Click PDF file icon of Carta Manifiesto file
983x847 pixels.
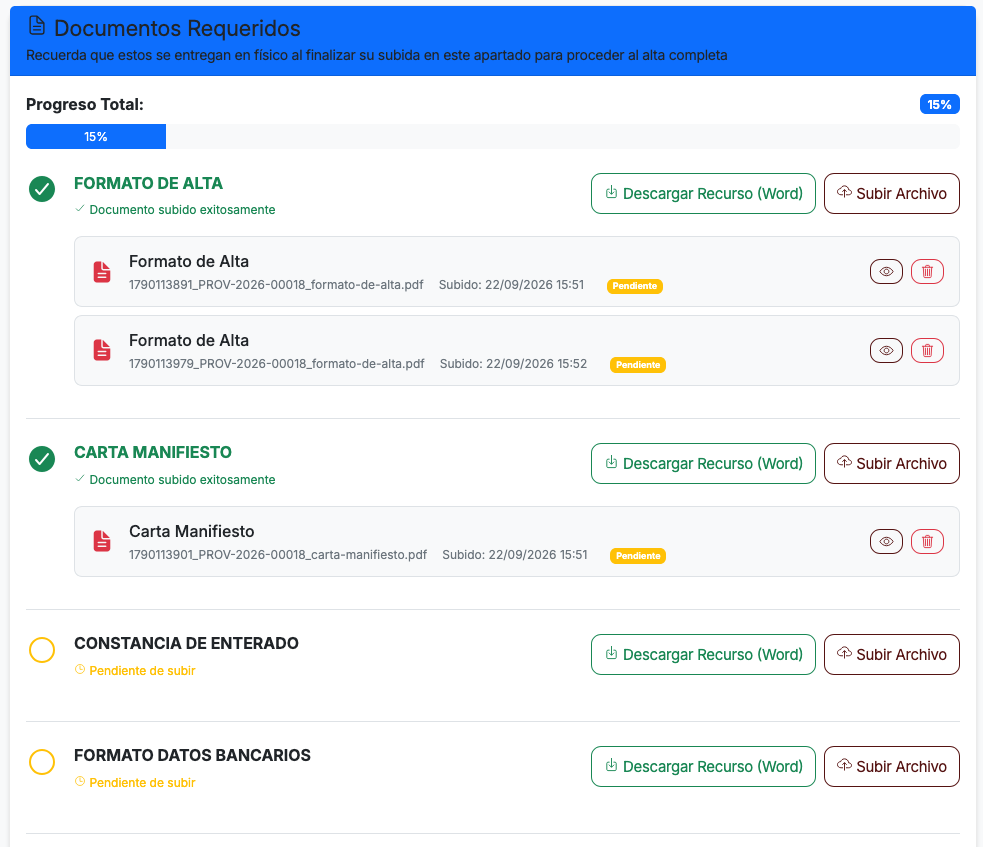pyautogui.click(x=102, y=541)
